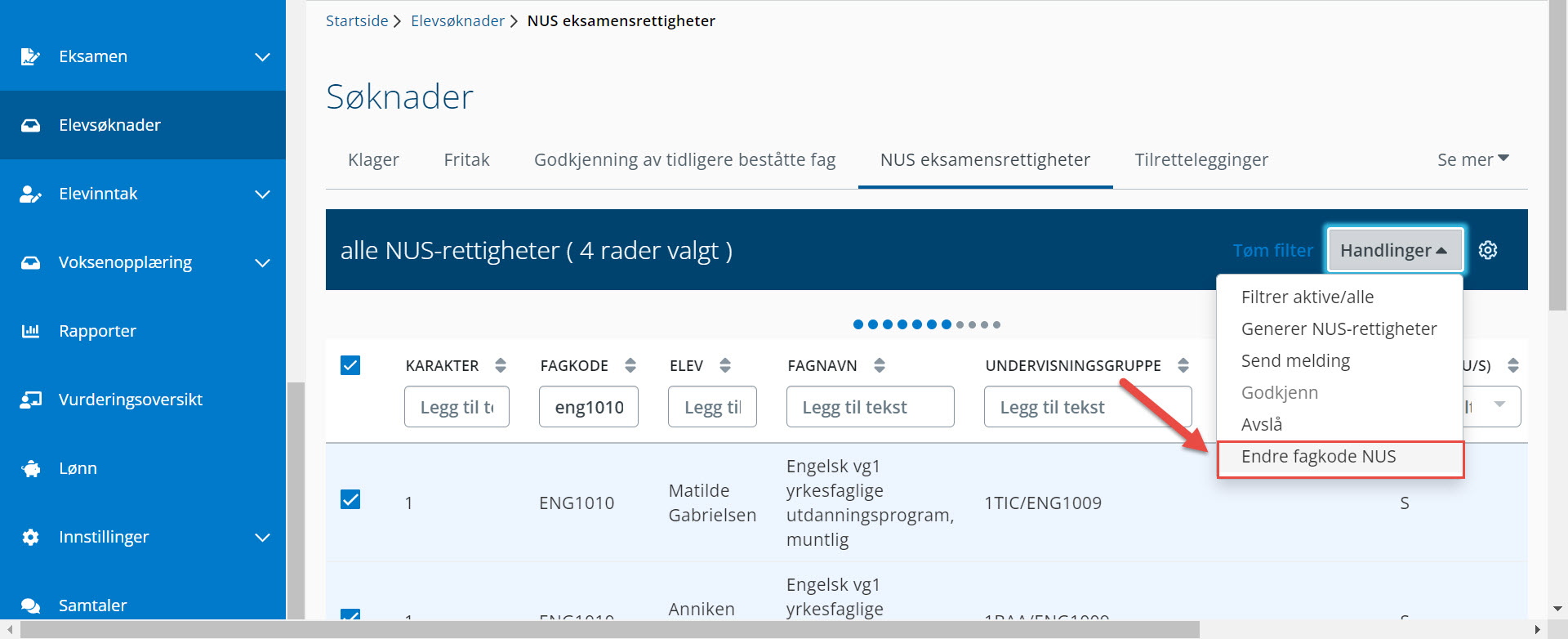The image size is (1568, 639).
Task: Click the KARAKTER filter input field
Action: point(457,406)
